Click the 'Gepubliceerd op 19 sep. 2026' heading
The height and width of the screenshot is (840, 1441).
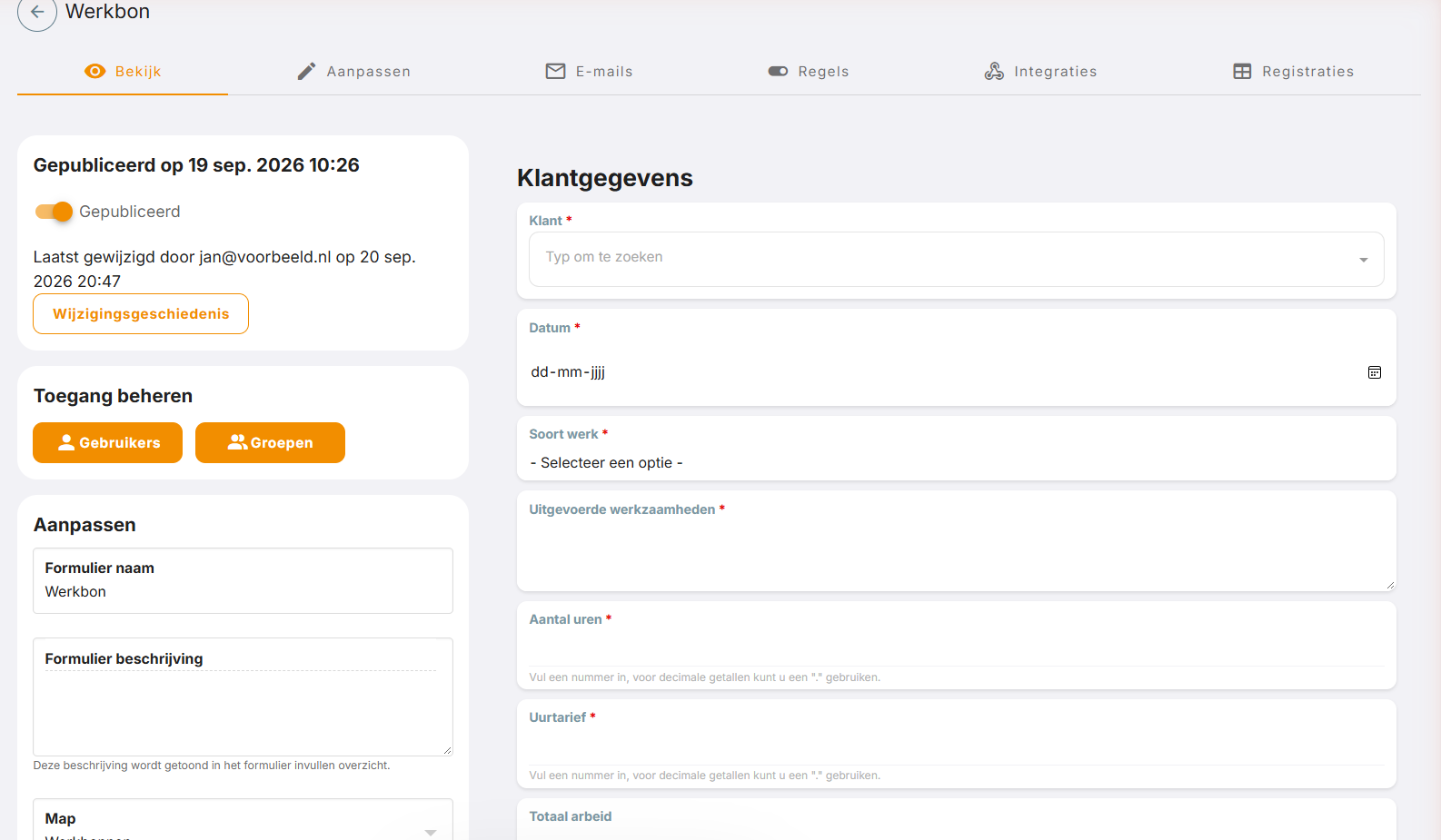point(196,165)
